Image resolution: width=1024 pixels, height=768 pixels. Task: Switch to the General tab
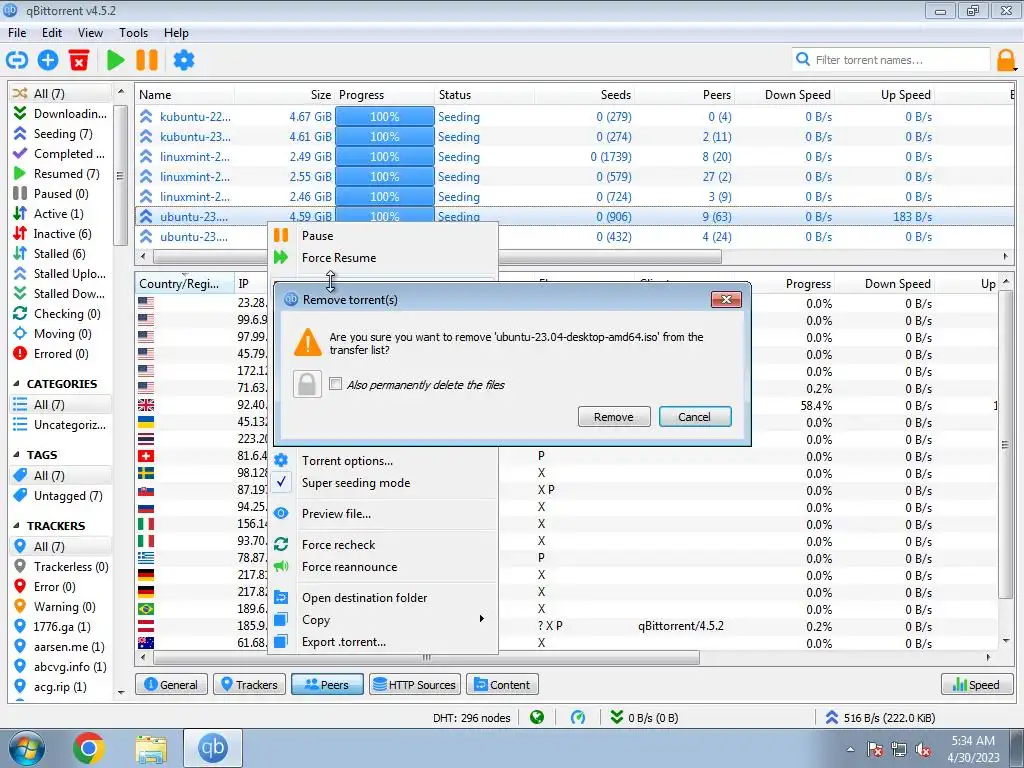pyautogui.click(x=171, y=684)
